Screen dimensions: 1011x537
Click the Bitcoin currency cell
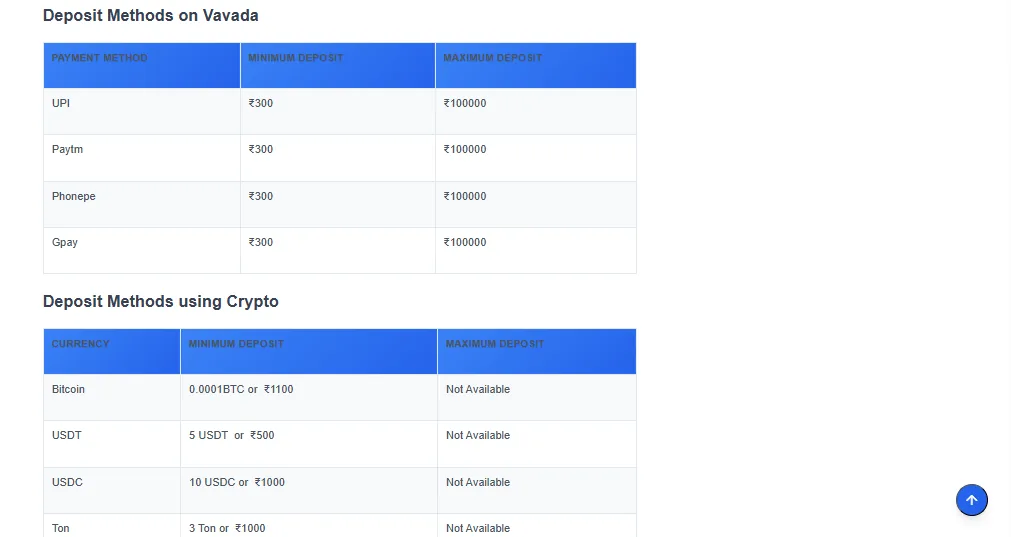click(x=112, y=397)
